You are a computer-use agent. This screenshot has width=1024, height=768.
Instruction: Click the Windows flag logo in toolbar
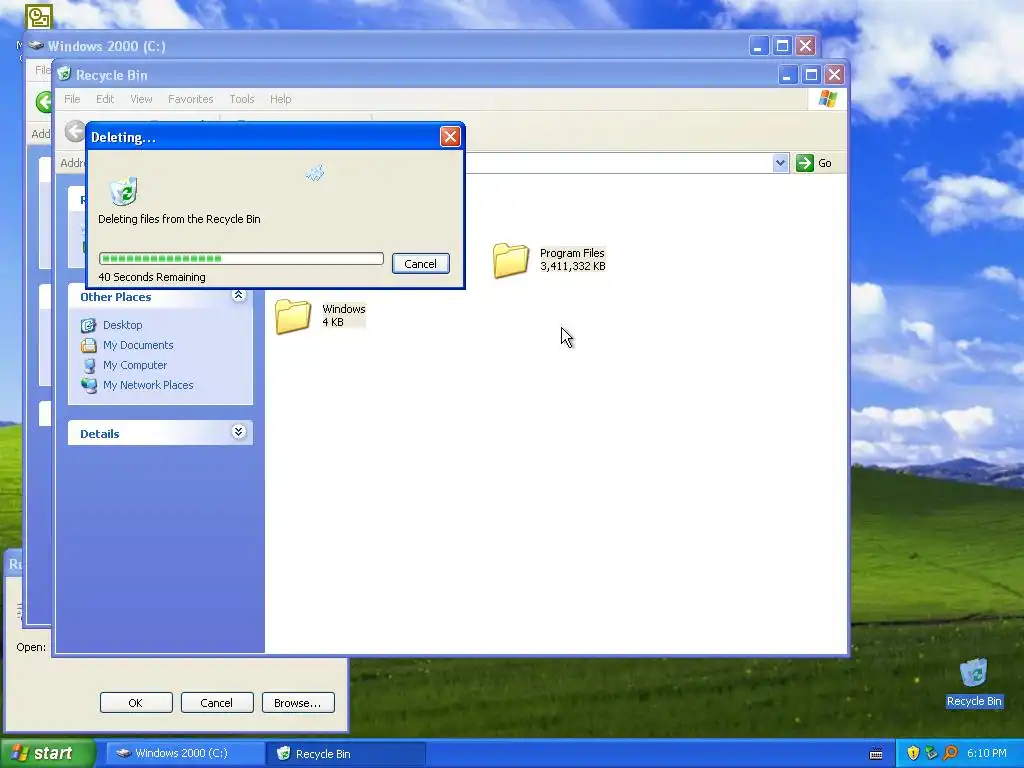click(x=828, y=99)
